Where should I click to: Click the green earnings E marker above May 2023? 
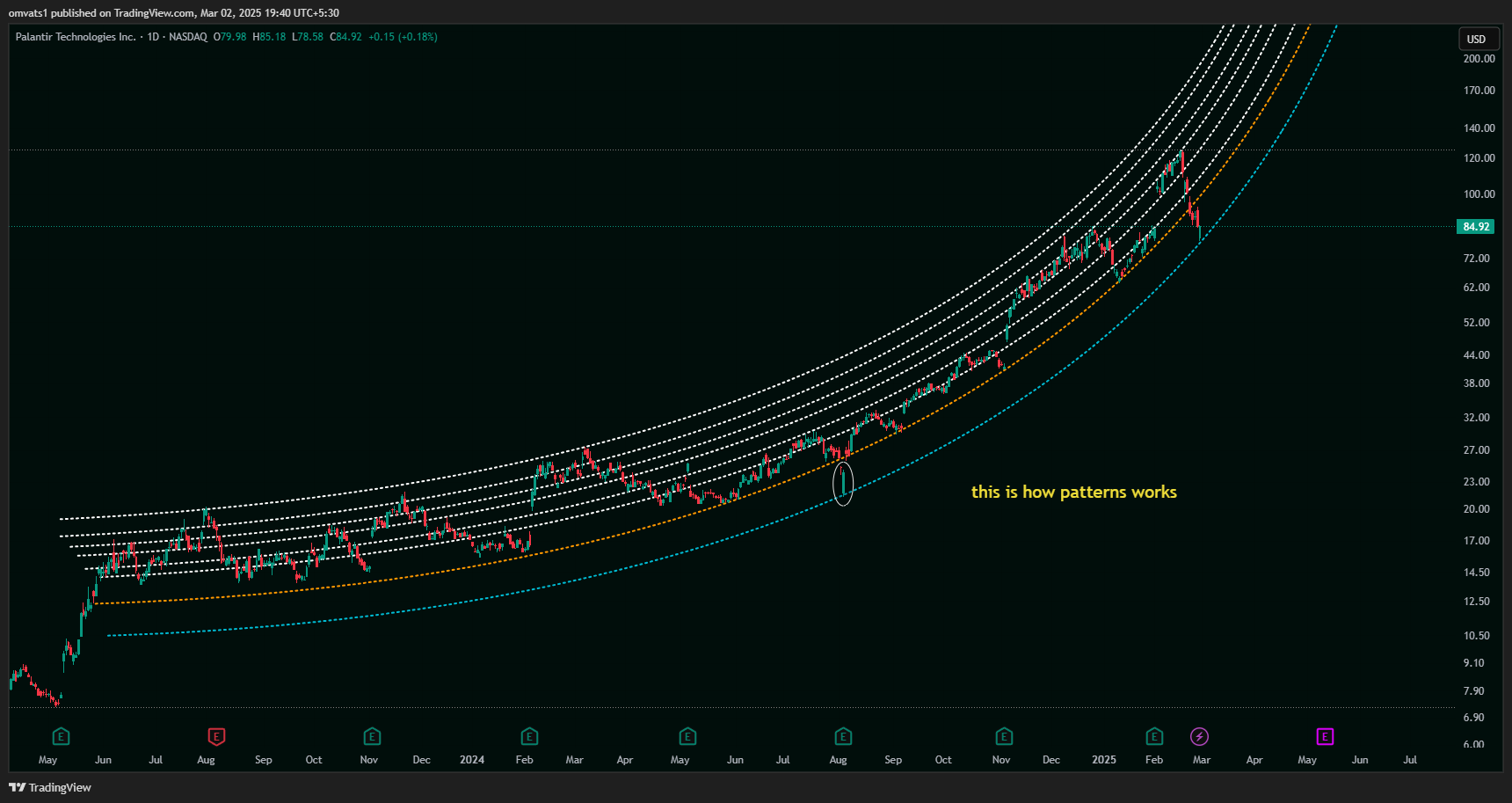[x=61, y=736]
